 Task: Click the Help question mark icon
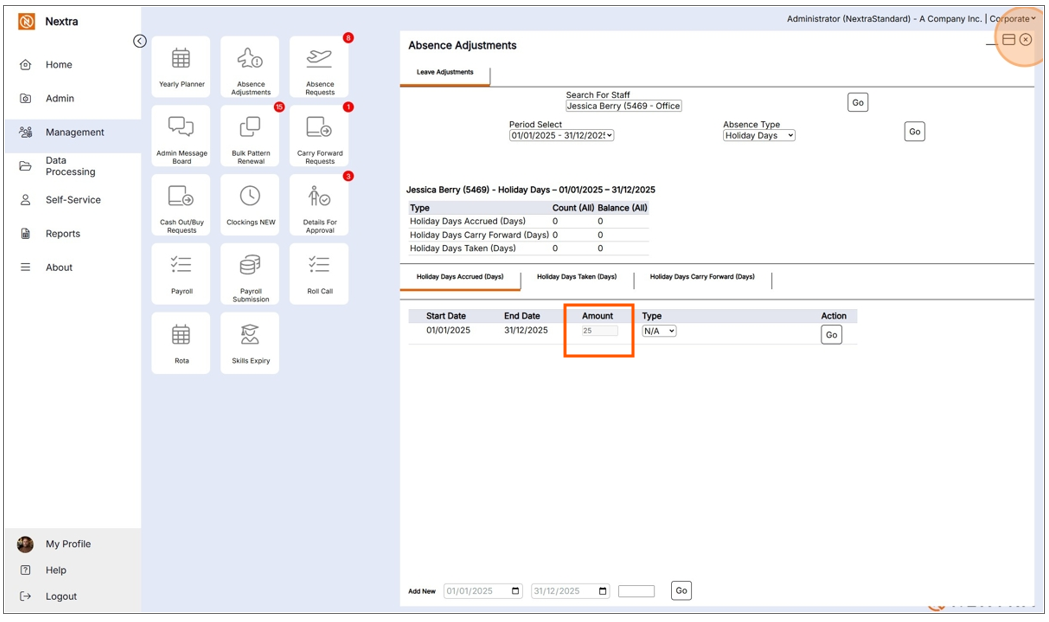tap(25, 571)
